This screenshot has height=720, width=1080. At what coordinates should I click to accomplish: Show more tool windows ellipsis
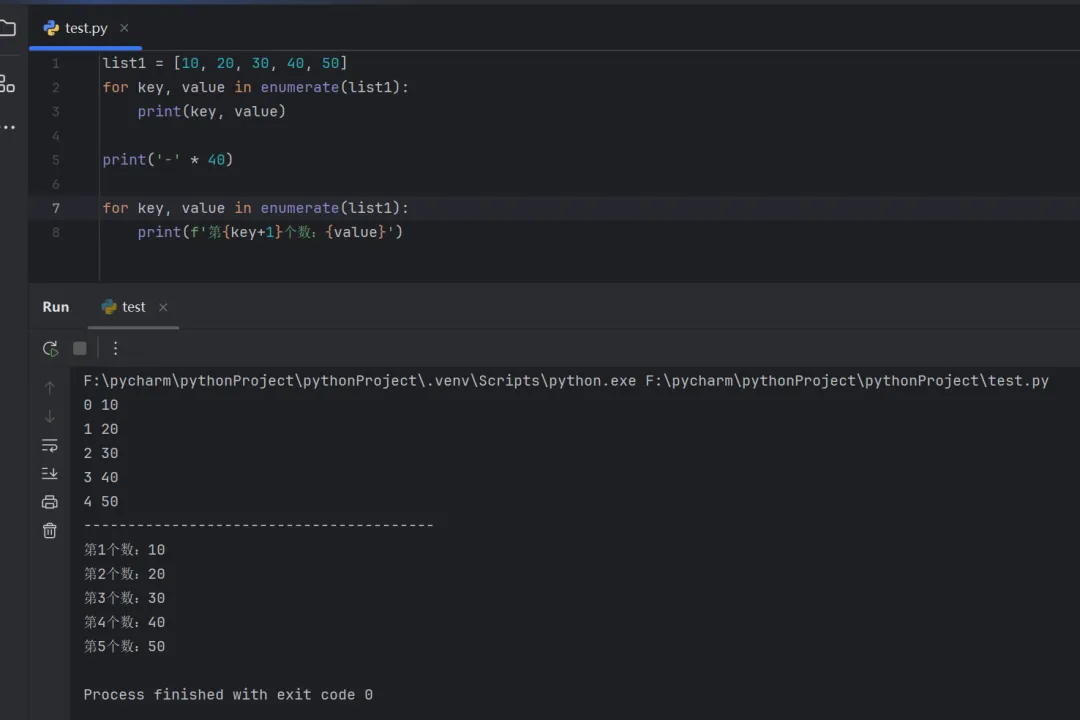[x=8, y=128]
